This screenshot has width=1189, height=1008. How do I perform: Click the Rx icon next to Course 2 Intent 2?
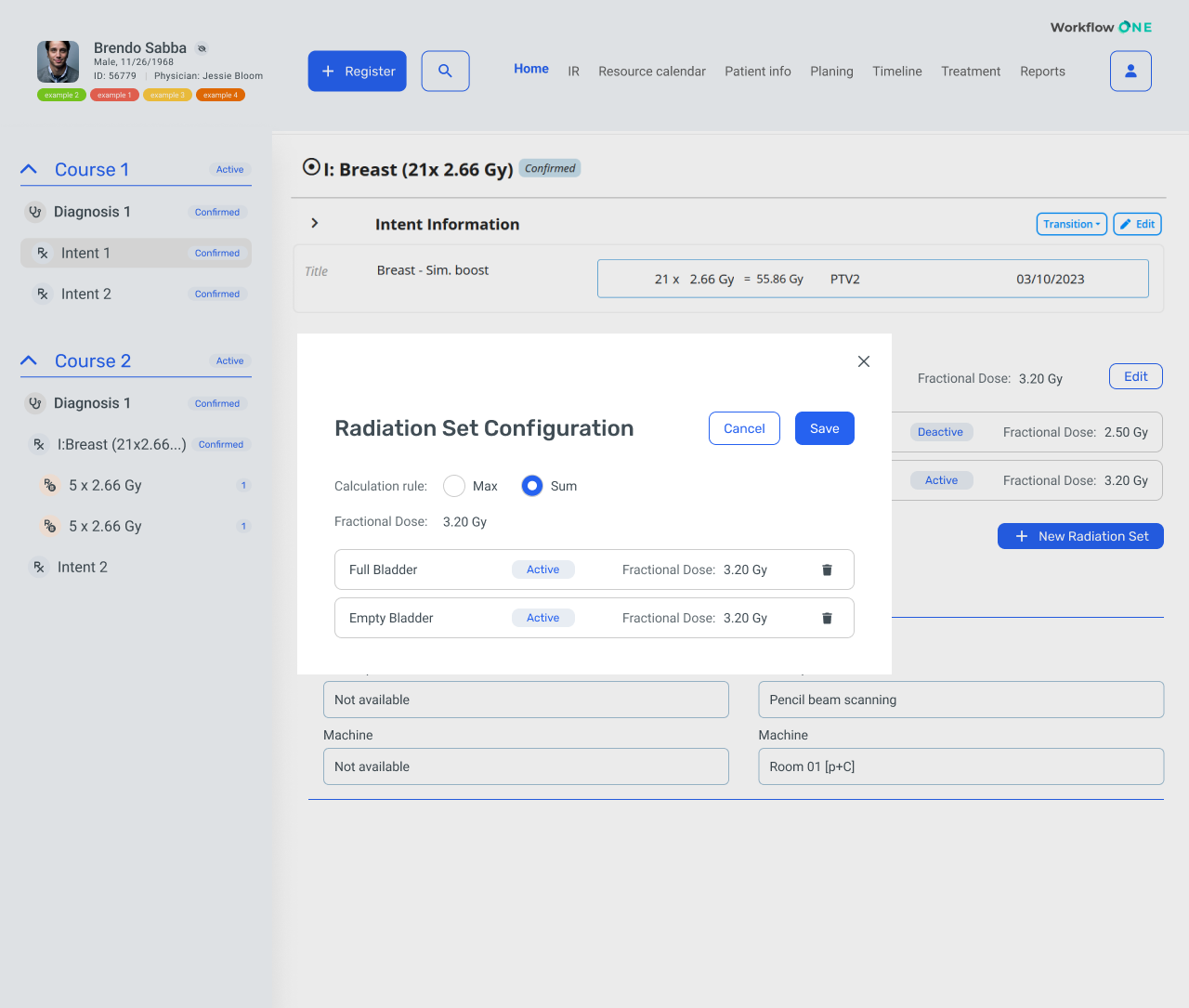coord(39,567)
